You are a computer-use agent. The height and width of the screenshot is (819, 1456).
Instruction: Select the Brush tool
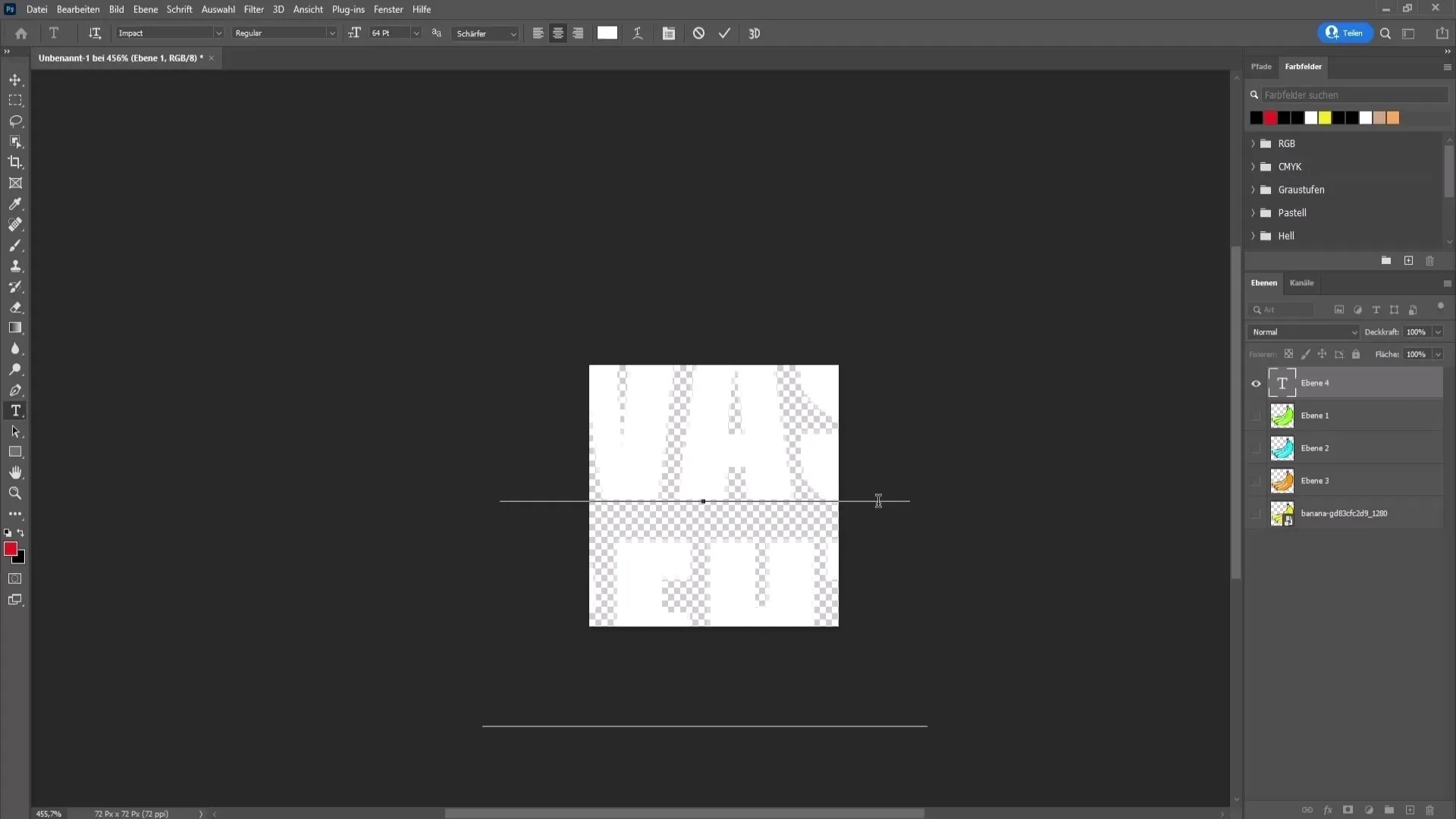tap(15, 245)
